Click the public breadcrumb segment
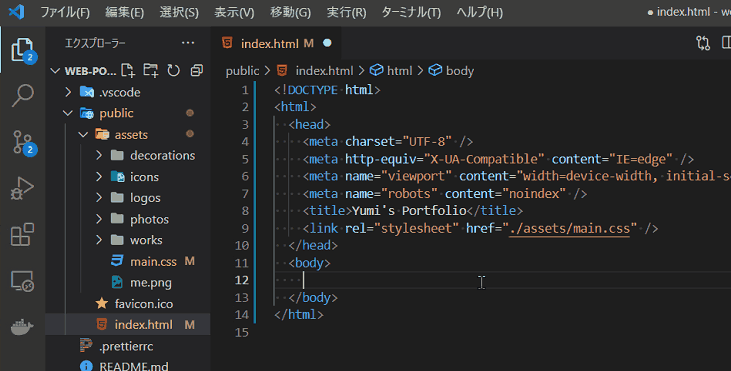 pos(242,71)
